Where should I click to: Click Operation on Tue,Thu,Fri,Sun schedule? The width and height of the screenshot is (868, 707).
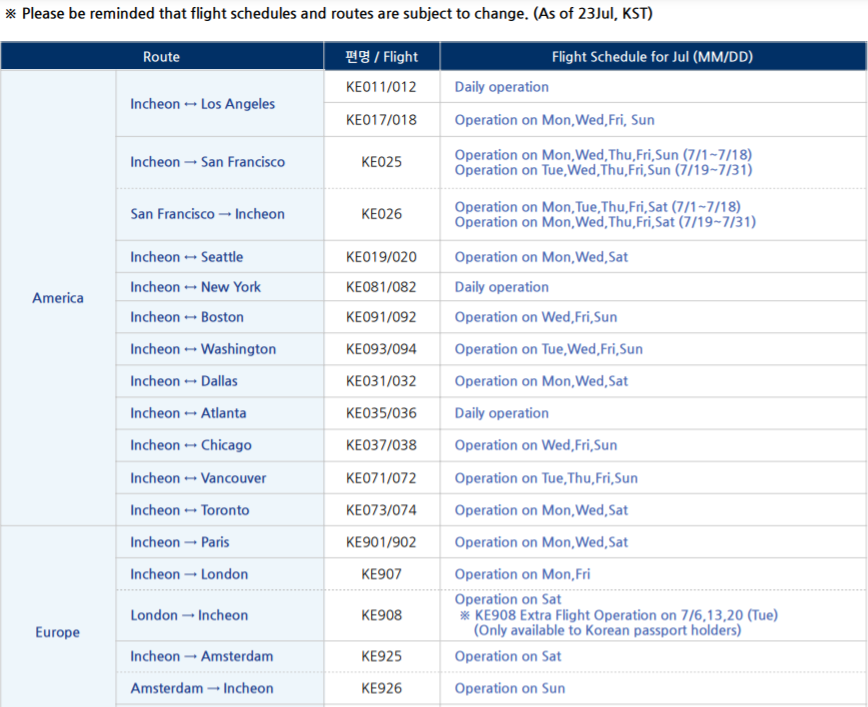pyautogui.click(x=546, y=478)
